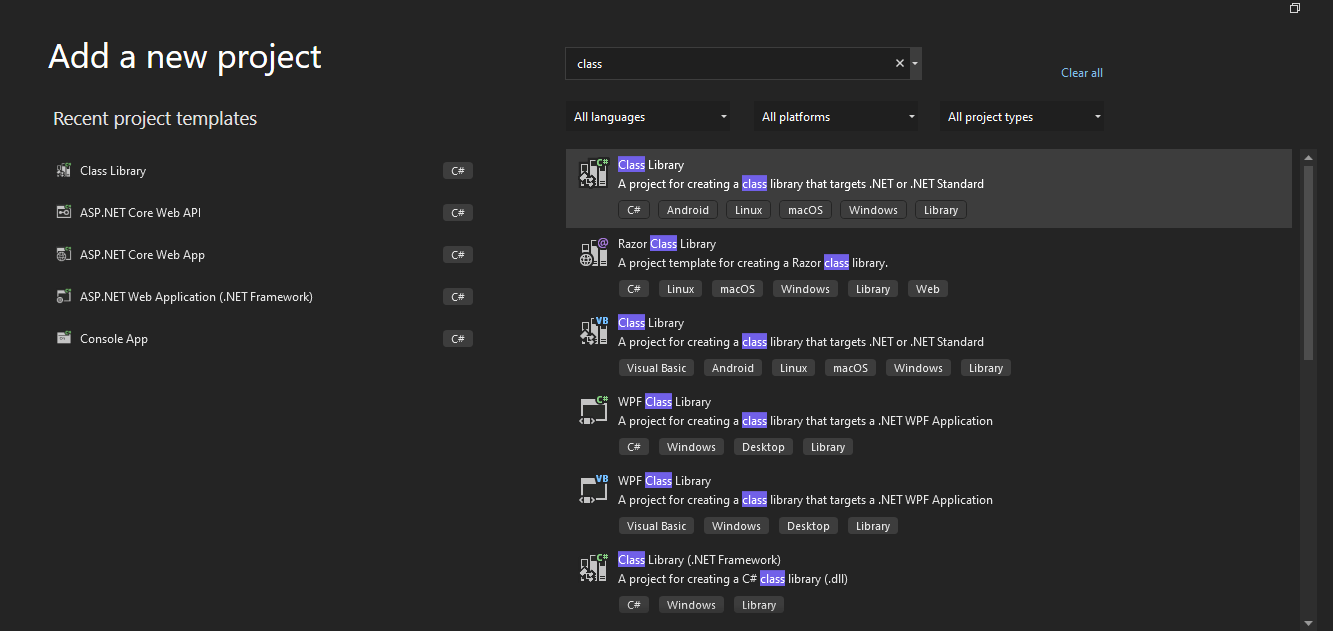Click the C# tag next to Console App

[458, 339]
